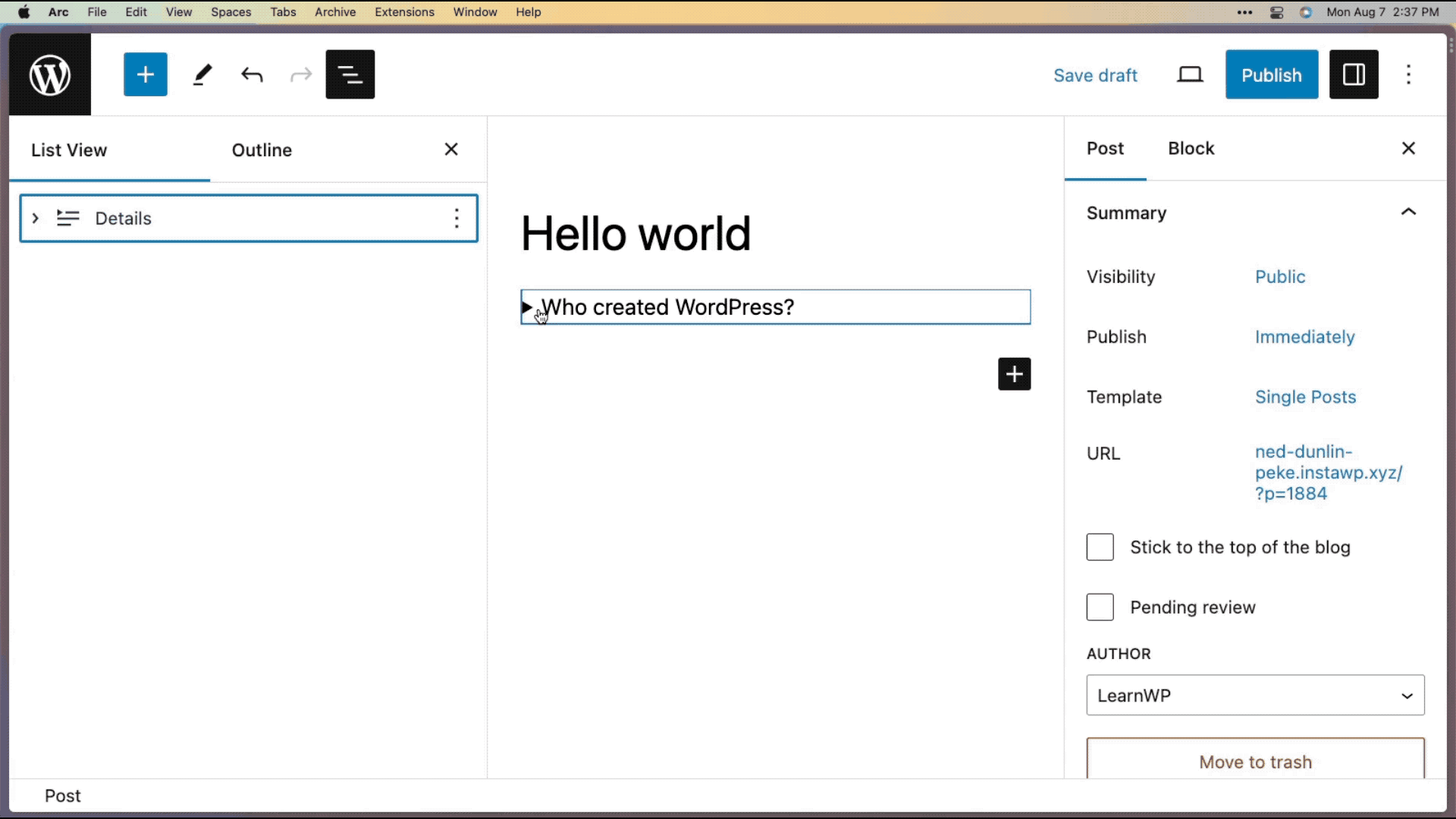The image size is (1456, 819).
Task: Click the WordPress logo icon
Action: 50,74
